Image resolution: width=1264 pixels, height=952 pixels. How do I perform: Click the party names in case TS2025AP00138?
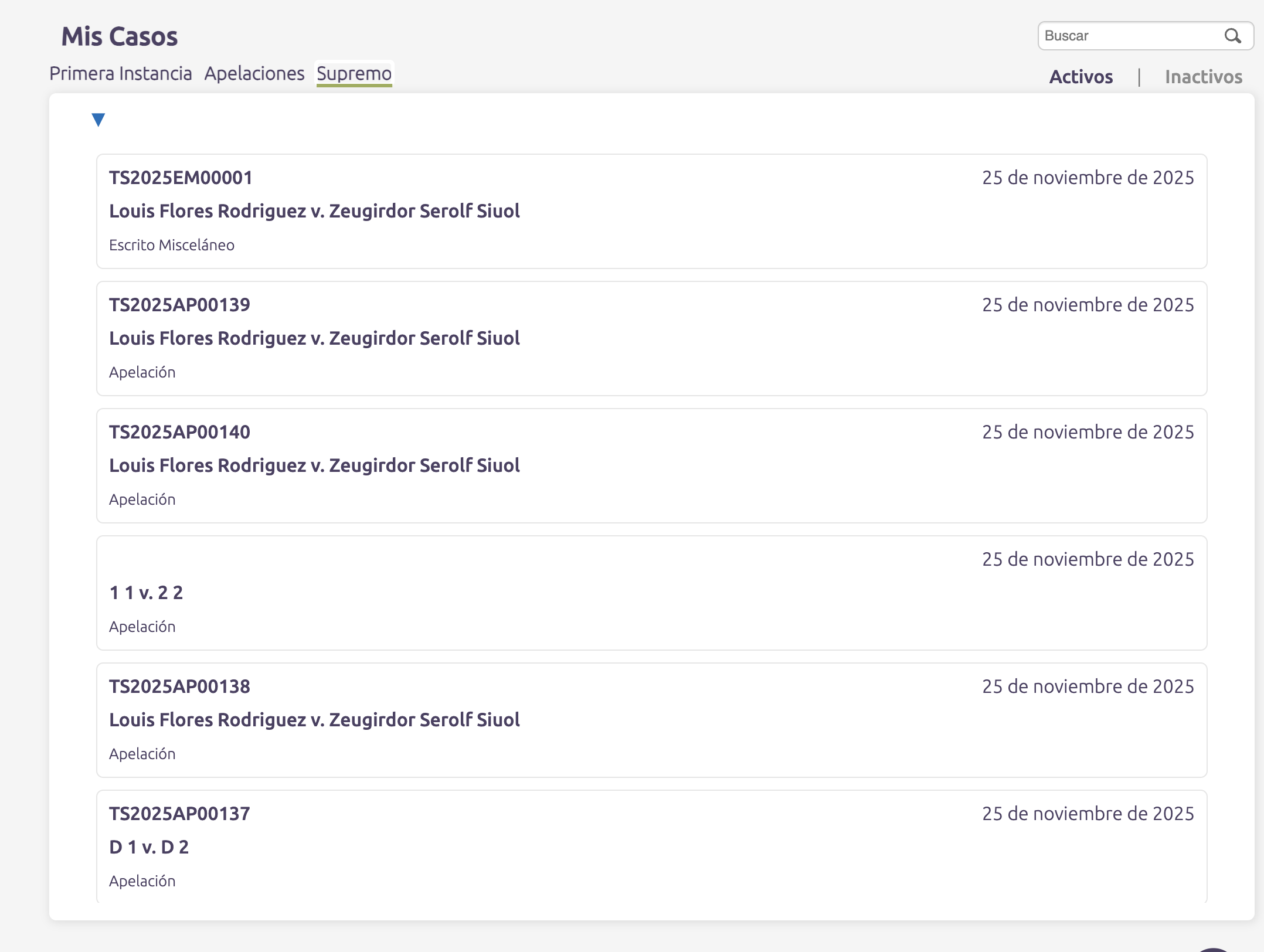coord(314,720)
